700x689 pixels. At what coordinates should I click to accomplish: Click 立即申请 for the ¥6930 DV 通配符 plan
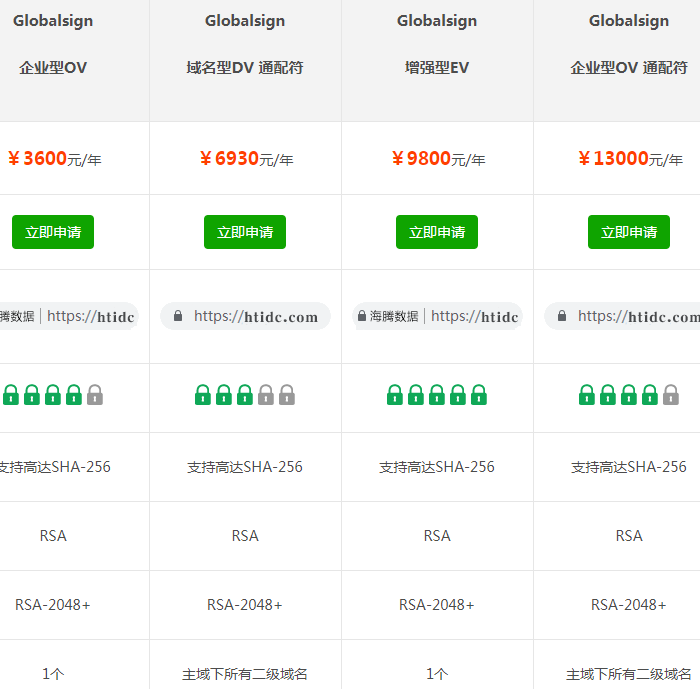click(245, 232)
